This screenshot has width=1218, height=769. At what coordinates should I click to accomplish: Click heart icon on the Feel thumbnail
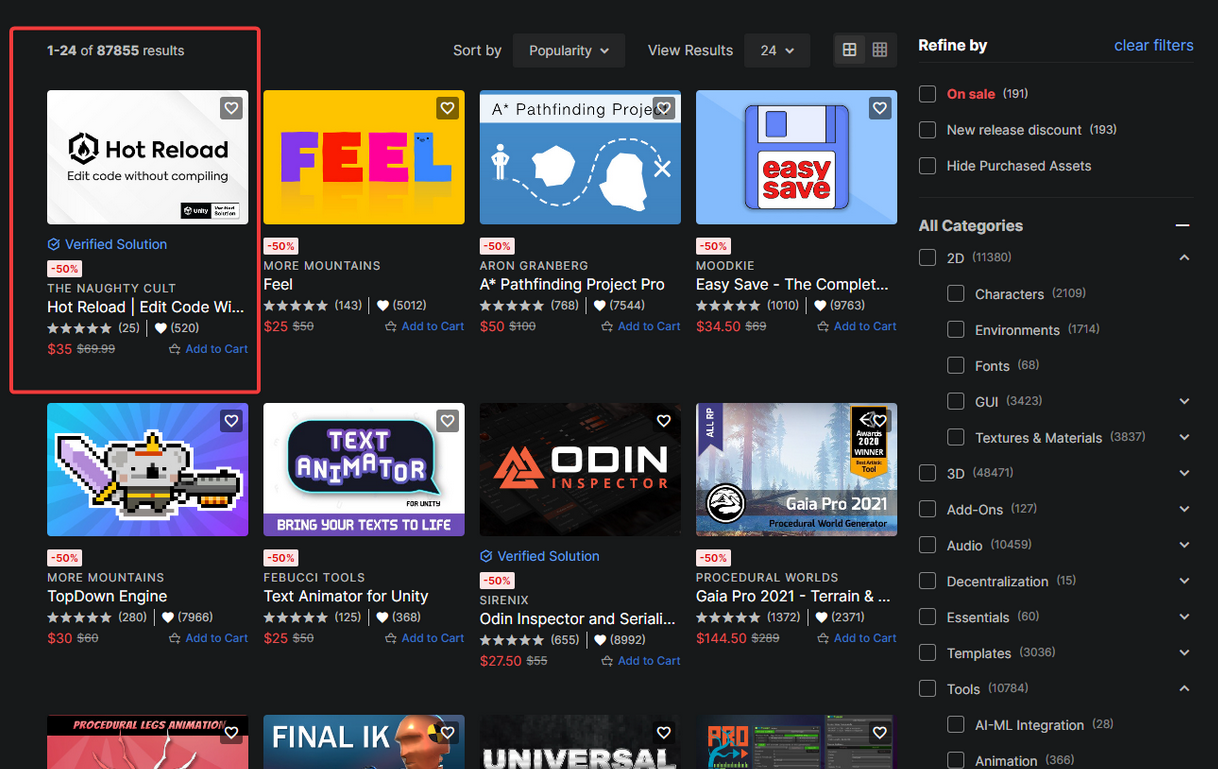(x=447, y=108)
